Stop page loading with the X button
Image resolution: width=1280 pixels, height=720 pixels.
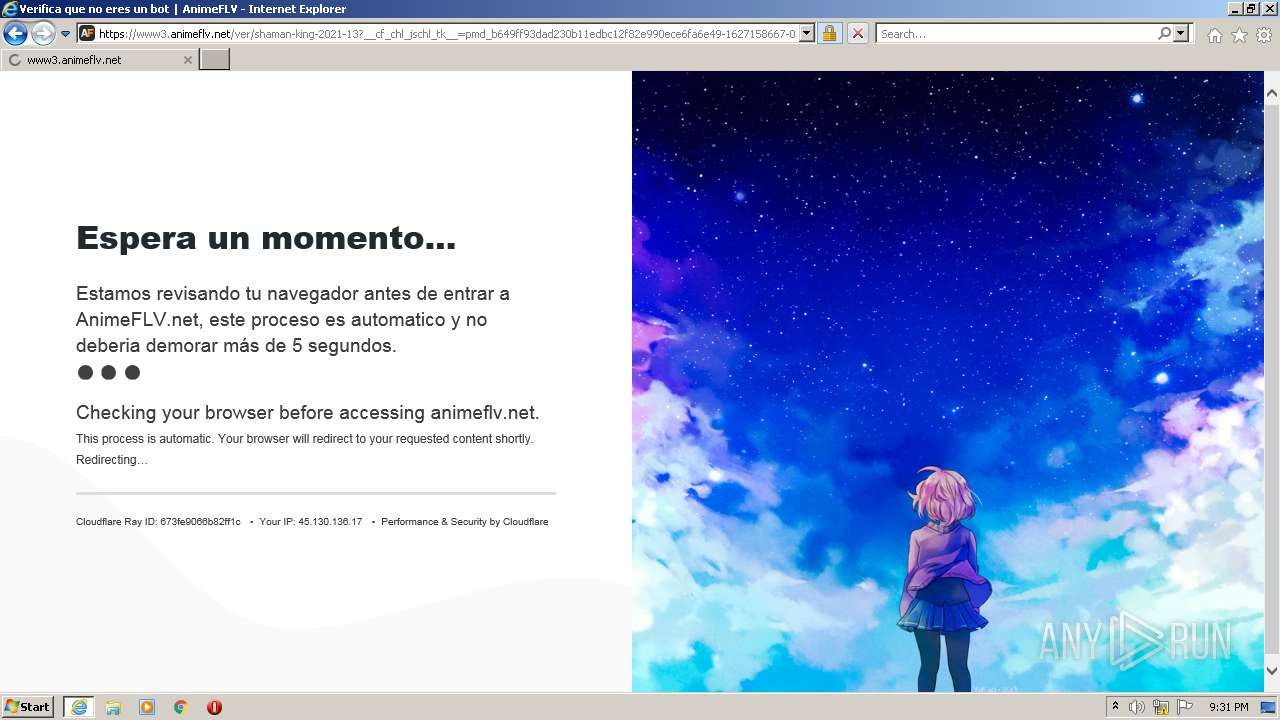(x=858, y=33)
